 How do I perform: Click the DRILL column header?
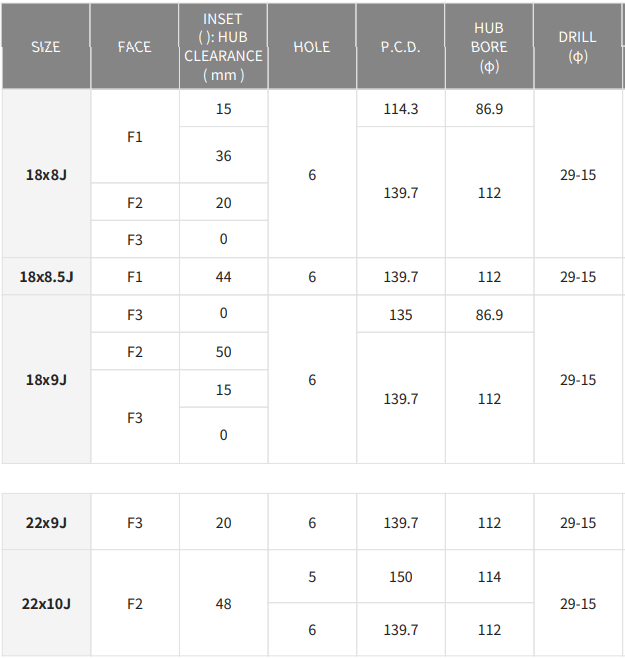(x=578, y=47)
